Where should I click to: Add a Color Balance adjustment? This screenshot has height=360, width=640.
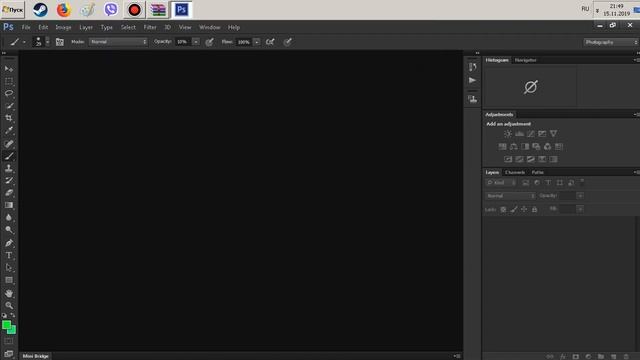coord(513,147)
